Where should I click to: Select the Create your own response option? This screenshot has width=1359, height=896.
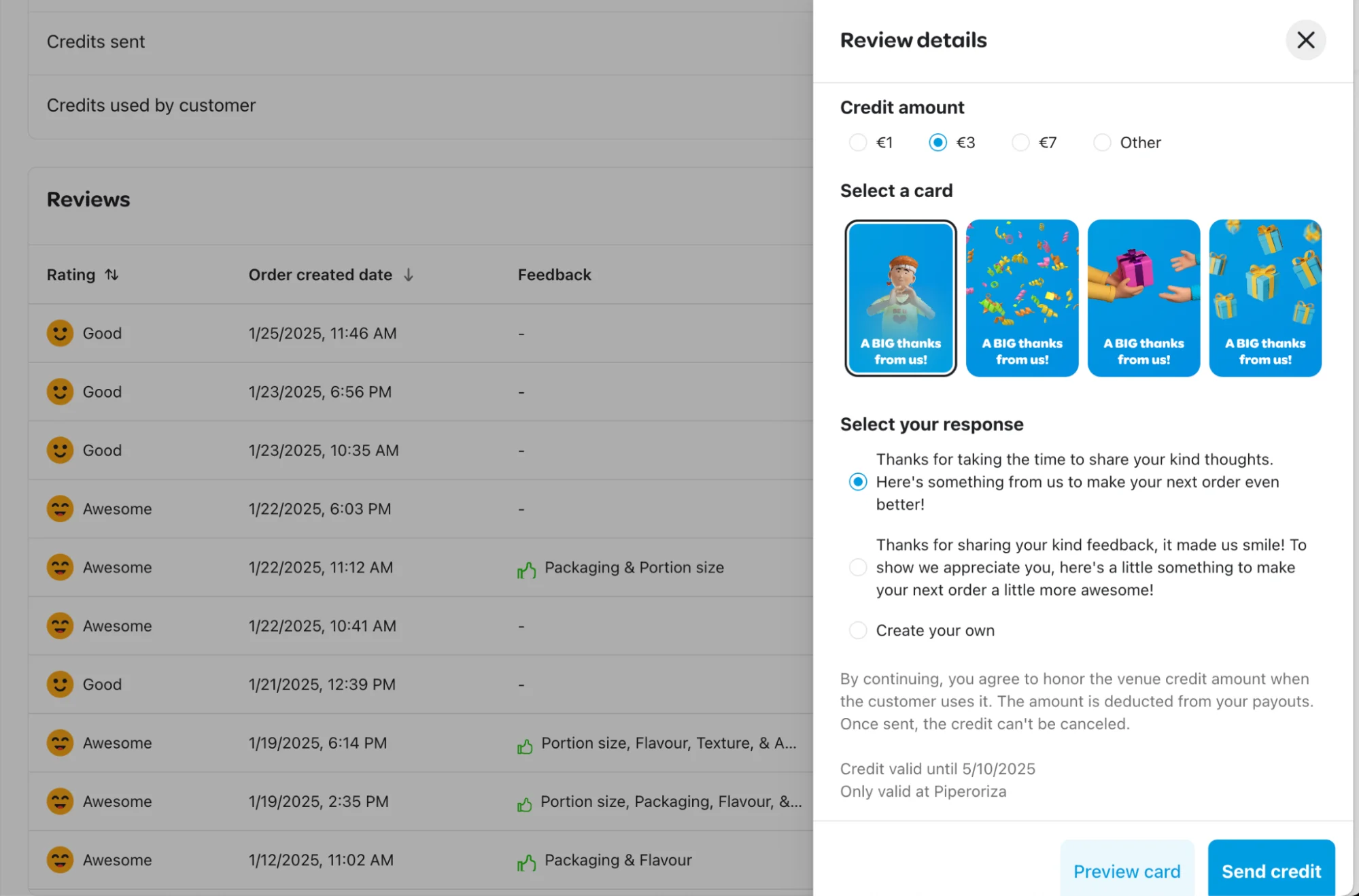coord(857,630)
